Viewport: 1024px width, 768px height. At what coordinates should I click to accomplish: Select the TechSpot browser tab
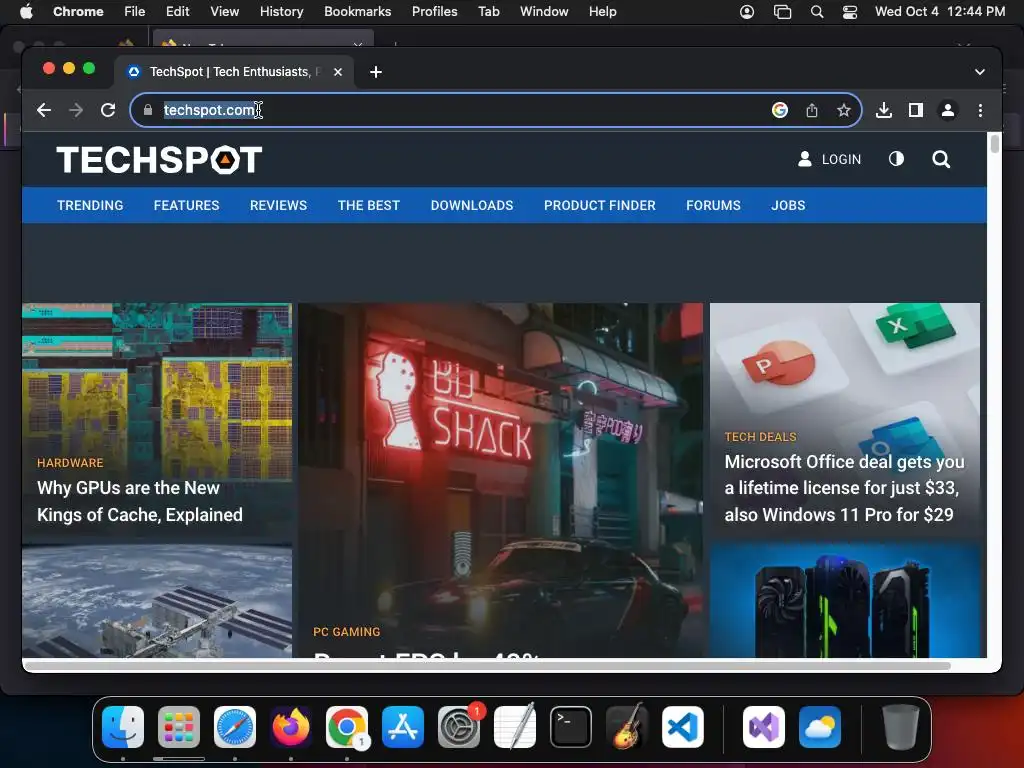coord(235,72)
